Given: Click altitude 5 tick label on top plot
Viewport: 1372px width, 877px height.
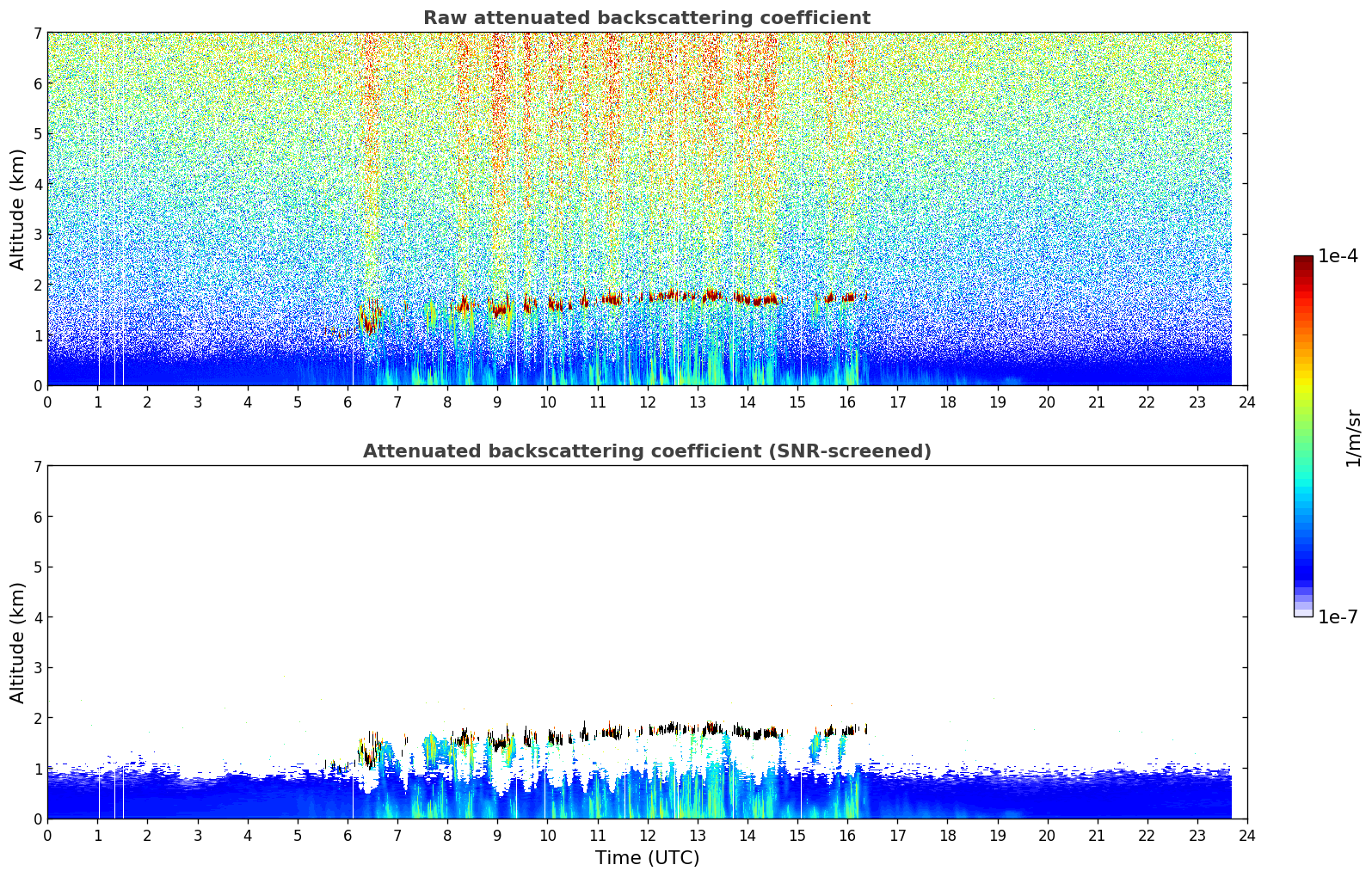Looking at the screenshot, I should pyautogui.click(x=38, y=134).
